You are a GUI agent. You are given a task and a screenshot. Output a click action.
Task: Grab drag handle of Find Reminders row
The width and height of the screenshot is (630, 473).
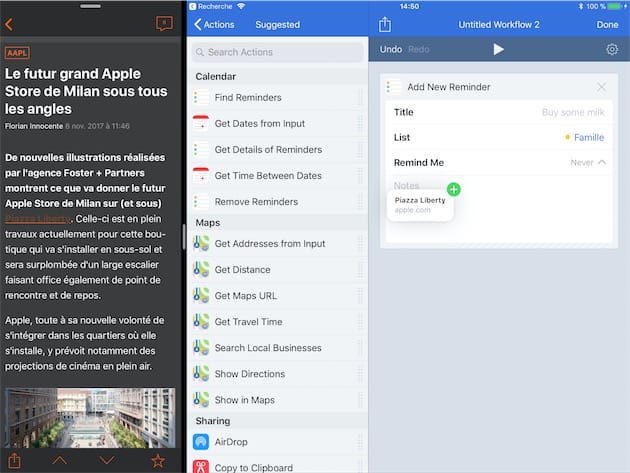(x=360, y=98)
